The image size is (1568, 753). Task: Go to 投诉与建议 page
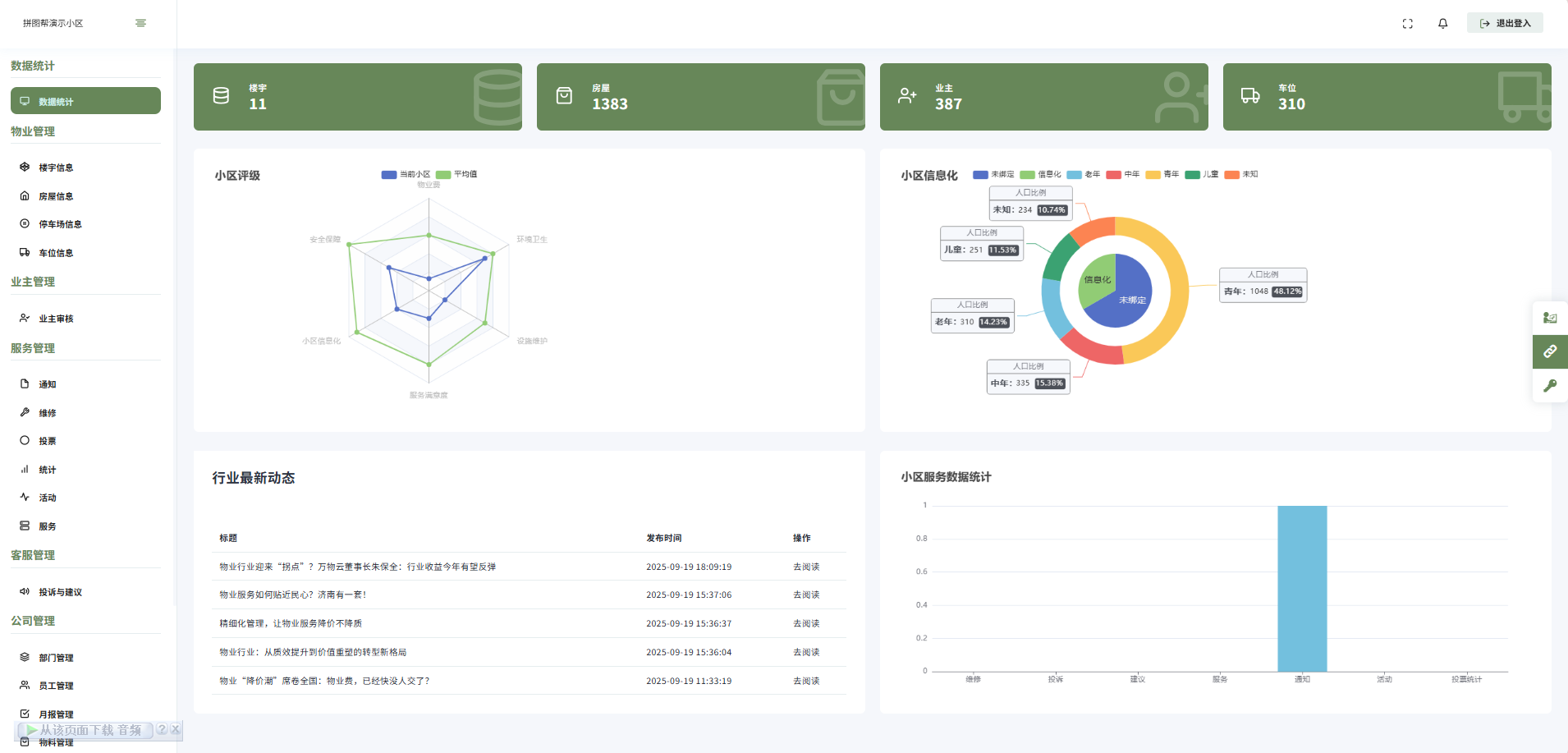pos(60,592)
